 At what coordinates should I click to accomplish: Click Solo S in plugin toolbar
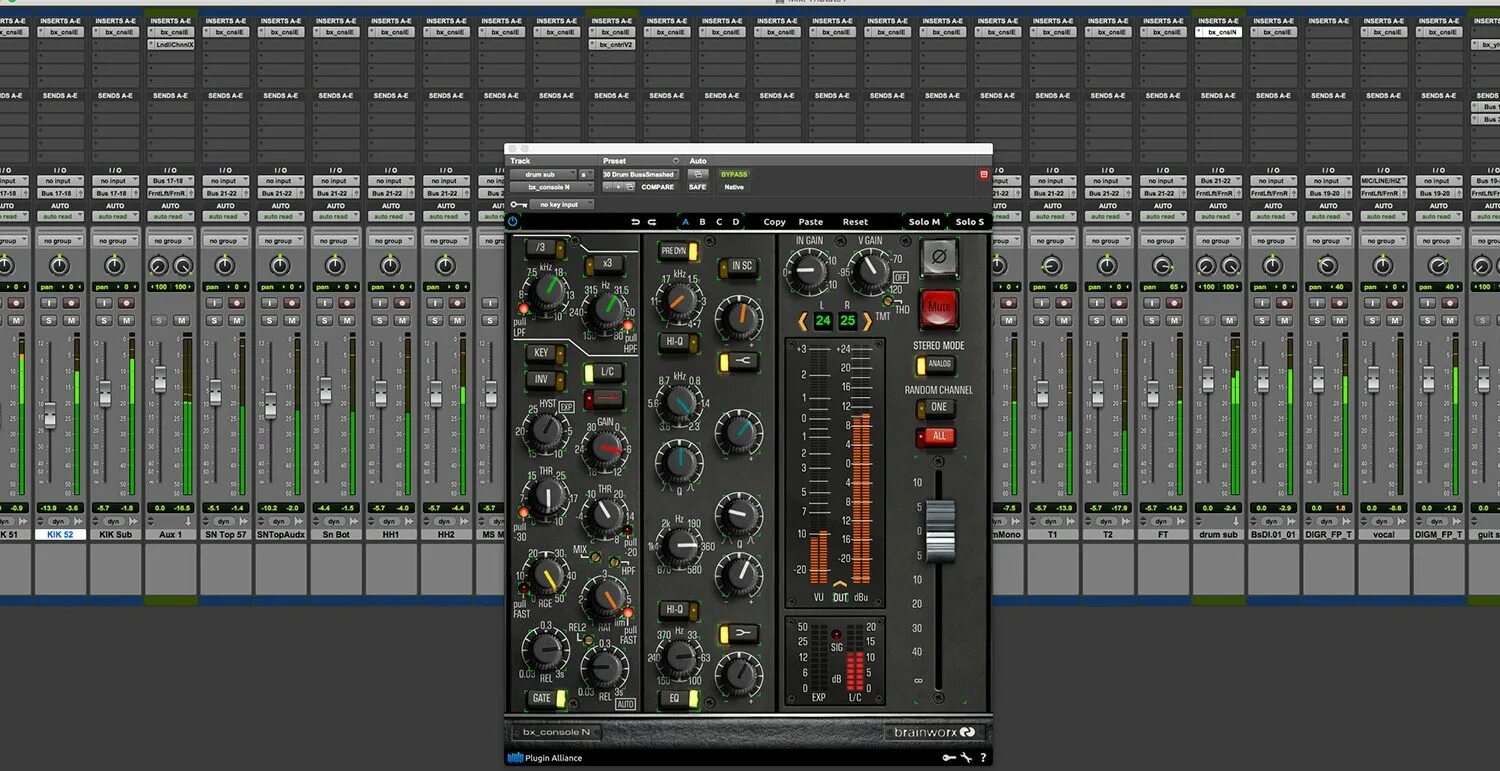970,222
